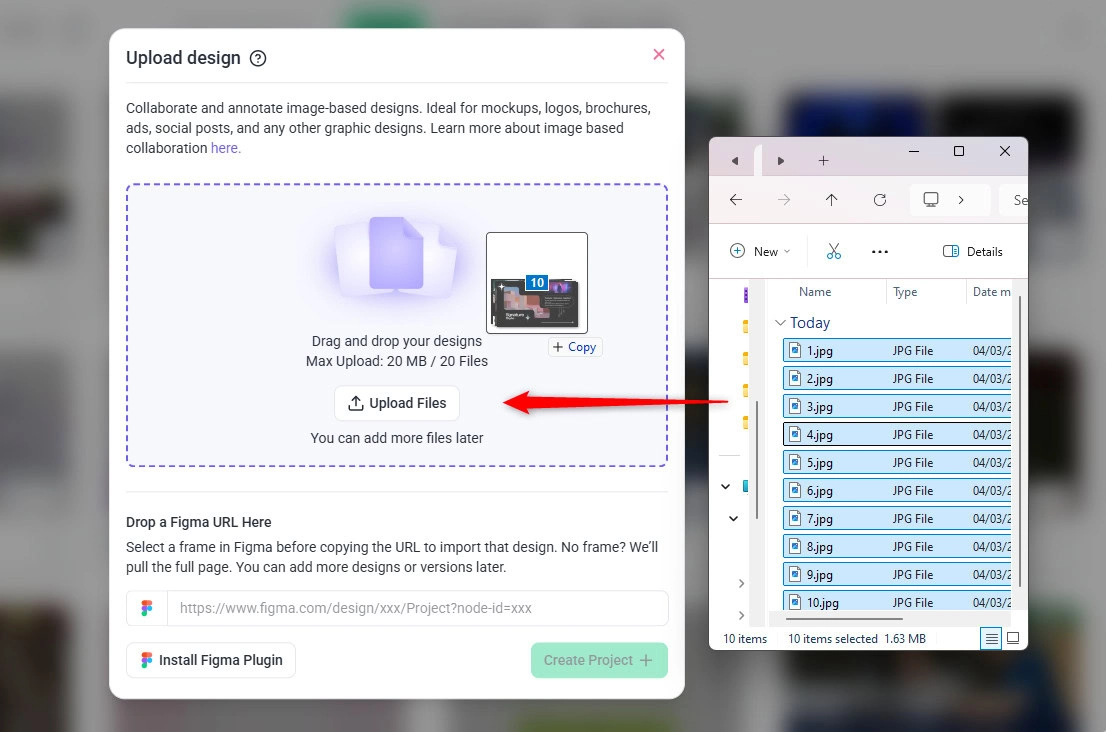
Task: Open the 'here' link about image collaboration
Action: 225,148
